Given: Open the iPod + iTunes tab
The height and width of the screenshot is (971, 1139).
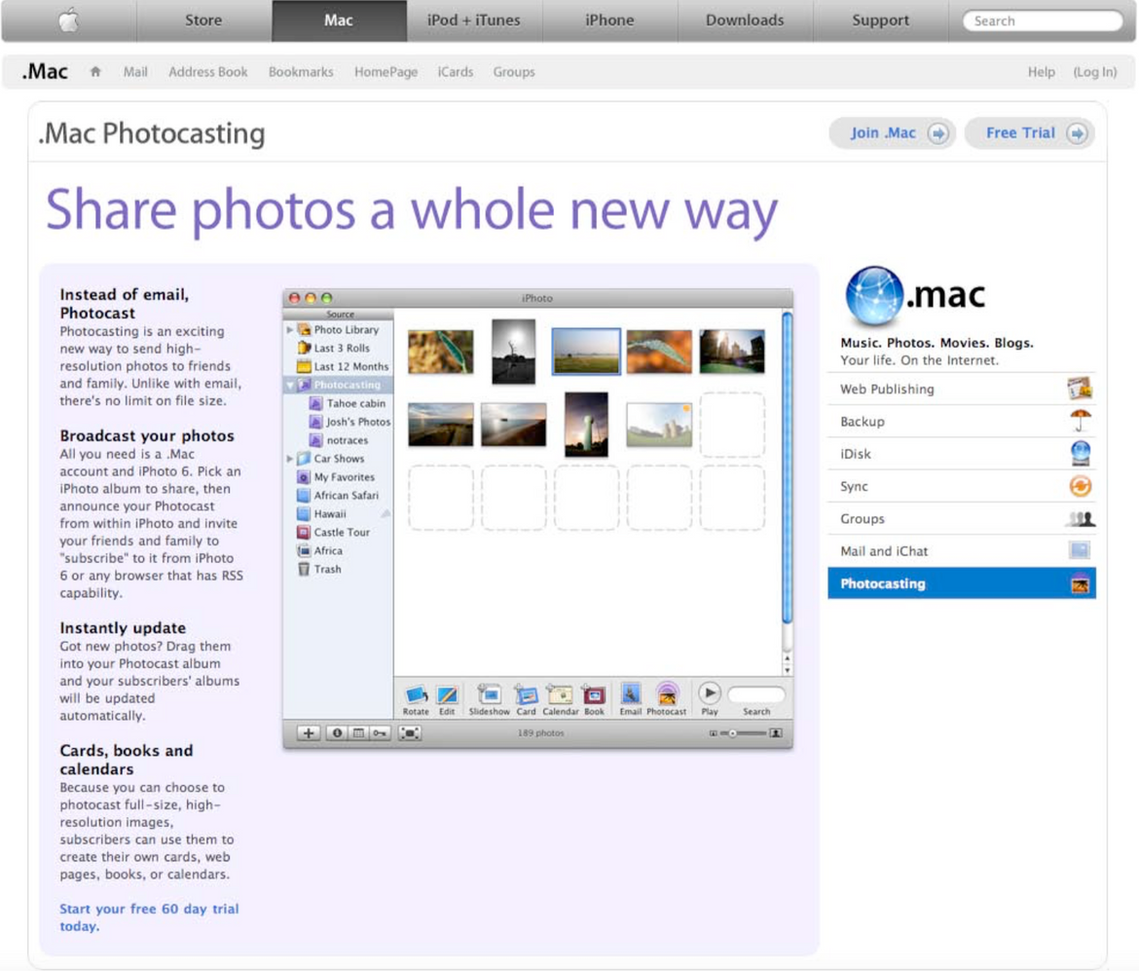Looking at the screenshot, I should pyautogui.click(x=474, y=20).
